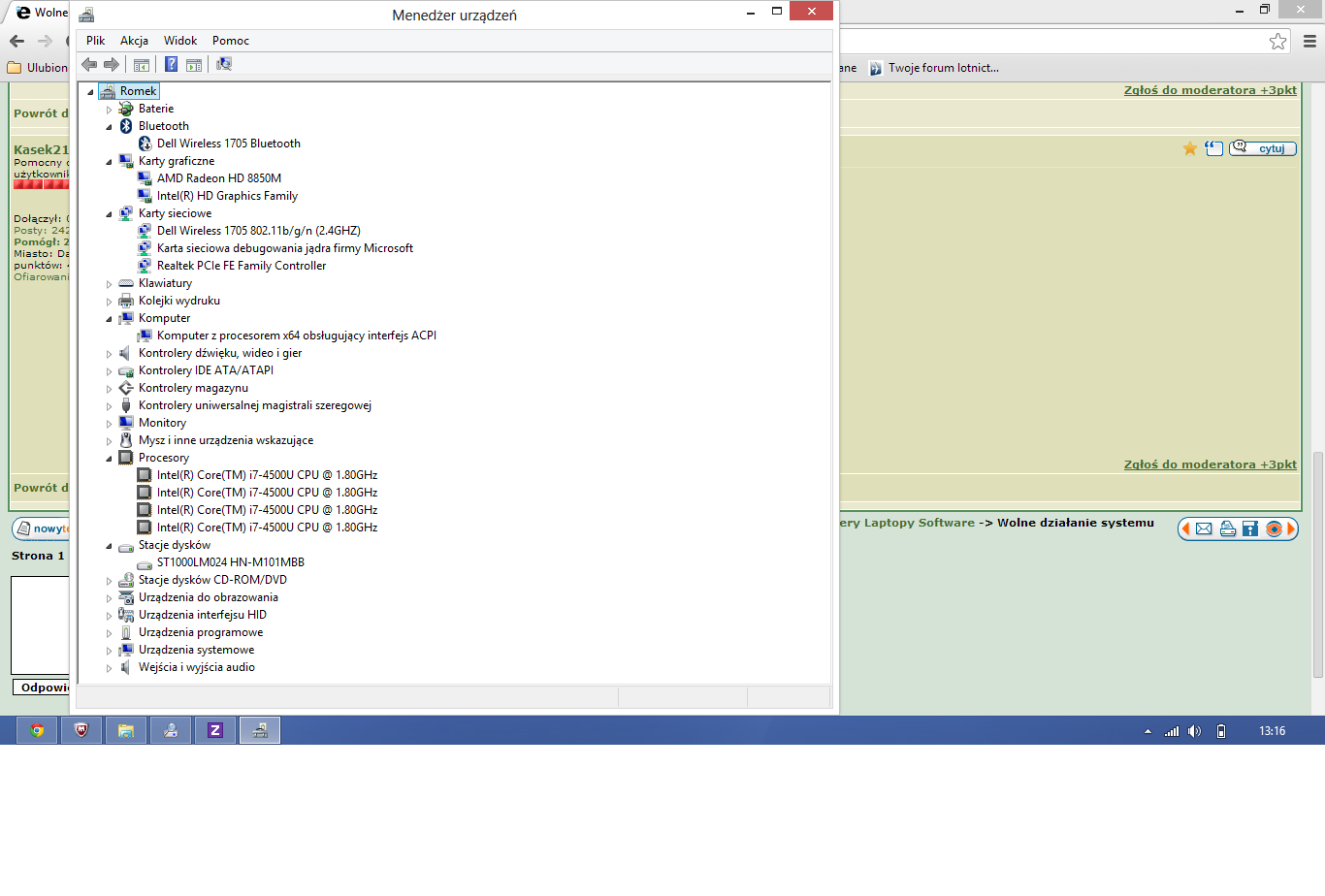Viewport: 1325px width, 896px height.
Task: Collapse the Karty graficzne category
Action: tap(110, 162)
